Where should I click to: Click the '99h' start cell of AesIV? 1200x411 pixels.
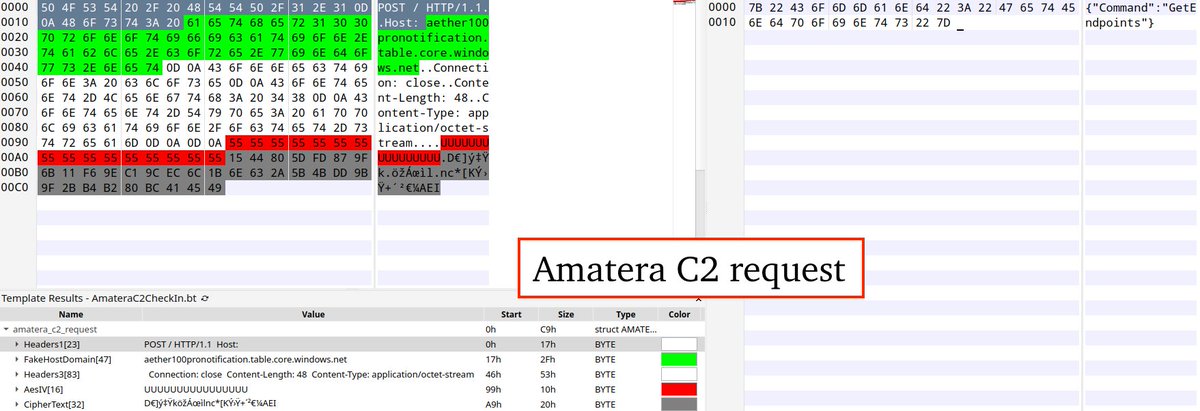point(492,388)
